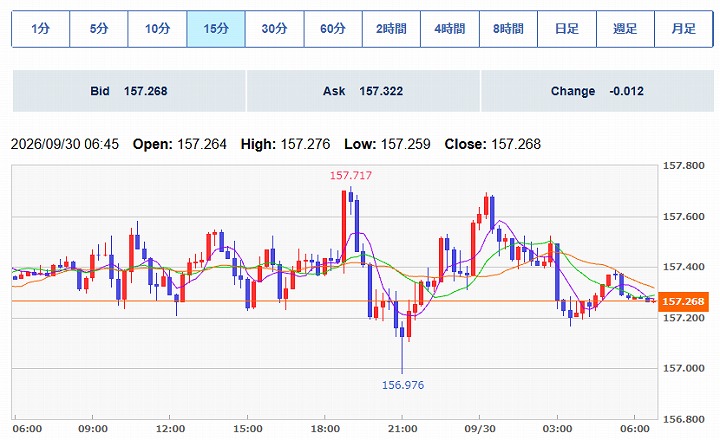Screen dimensions: 720x440
Task: Click the High: 157.276 value
Action: 285,144
